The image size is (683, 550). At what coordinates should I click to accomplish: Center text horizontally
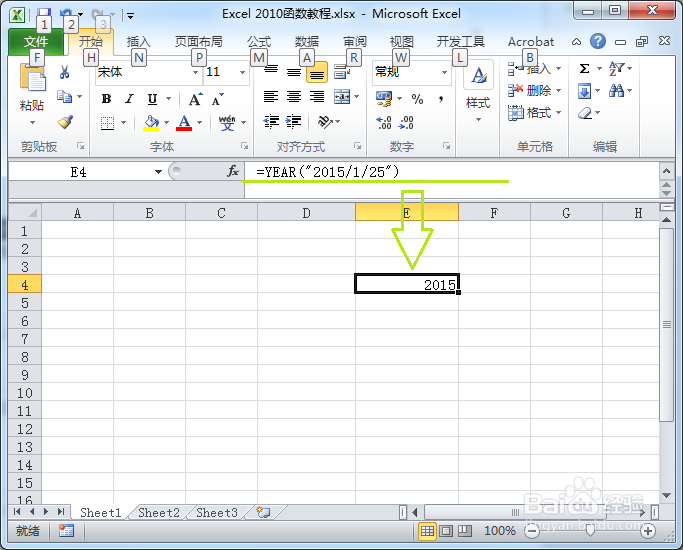point(294,96)
